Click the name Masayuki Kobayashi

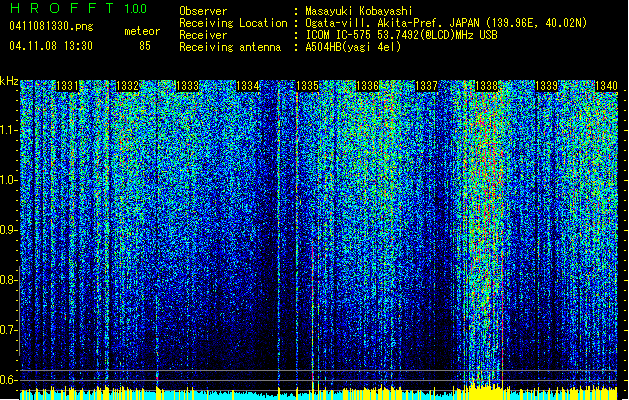(x=359, y=11)
